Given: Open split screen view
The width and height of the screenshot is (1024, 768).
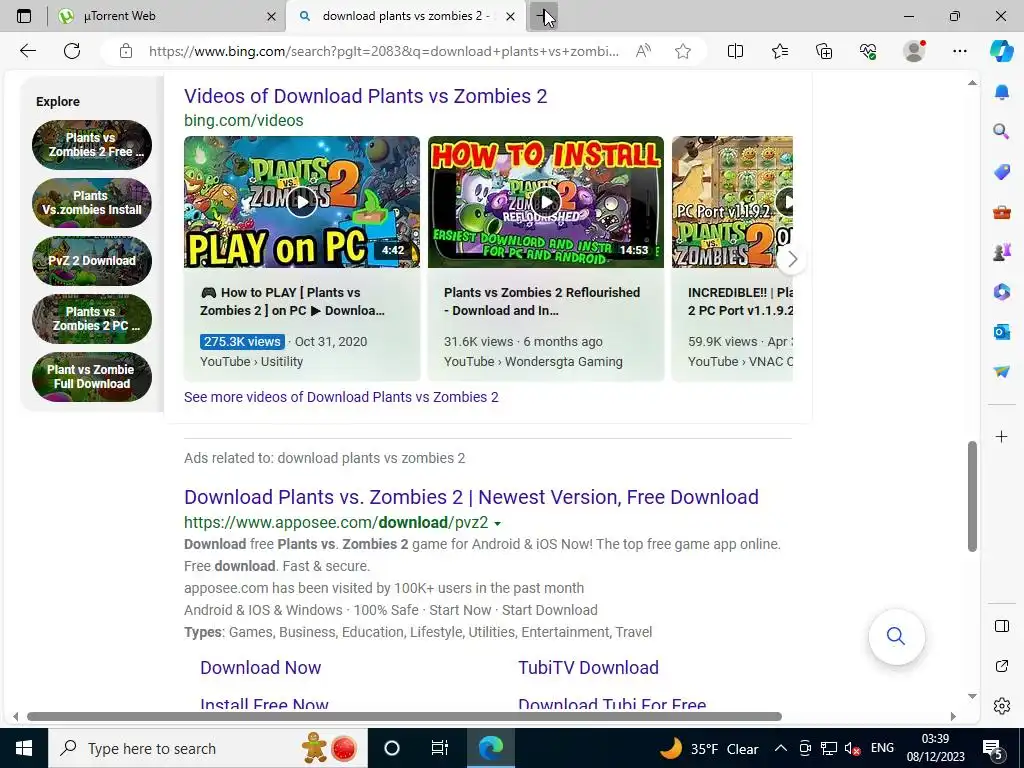Looking at the screenshot, I should point(735,51).
